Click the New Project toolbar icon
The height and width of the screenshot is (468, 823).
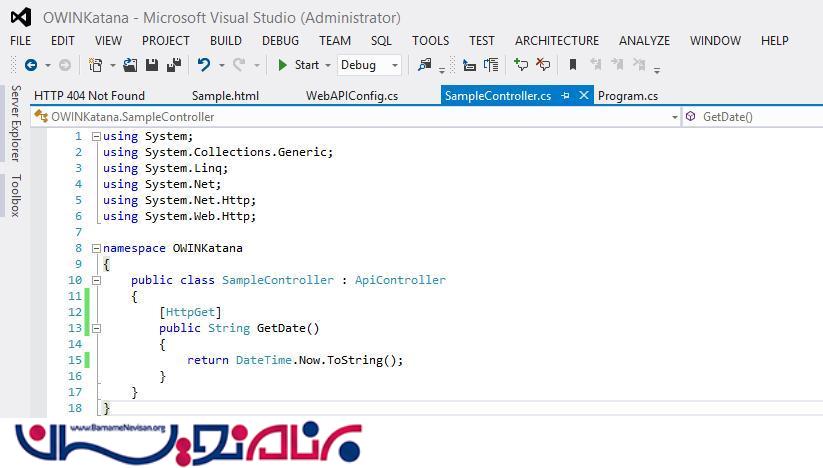(95, 65)
